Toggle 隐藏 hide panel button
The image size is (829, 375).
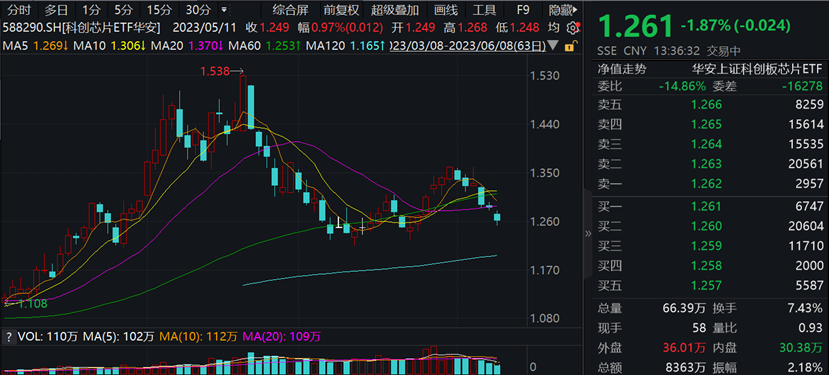(562, 10)
